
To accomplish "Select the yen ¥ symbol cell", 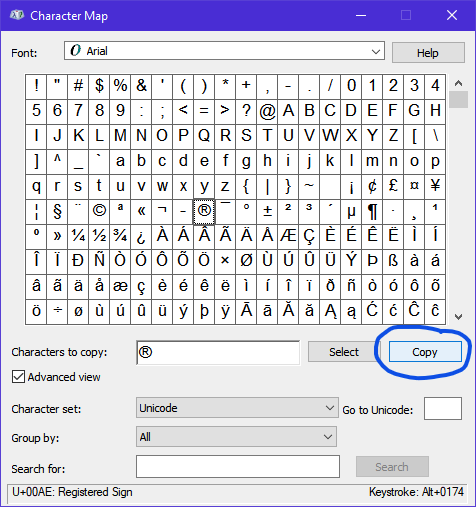I will tap(435, 186).
